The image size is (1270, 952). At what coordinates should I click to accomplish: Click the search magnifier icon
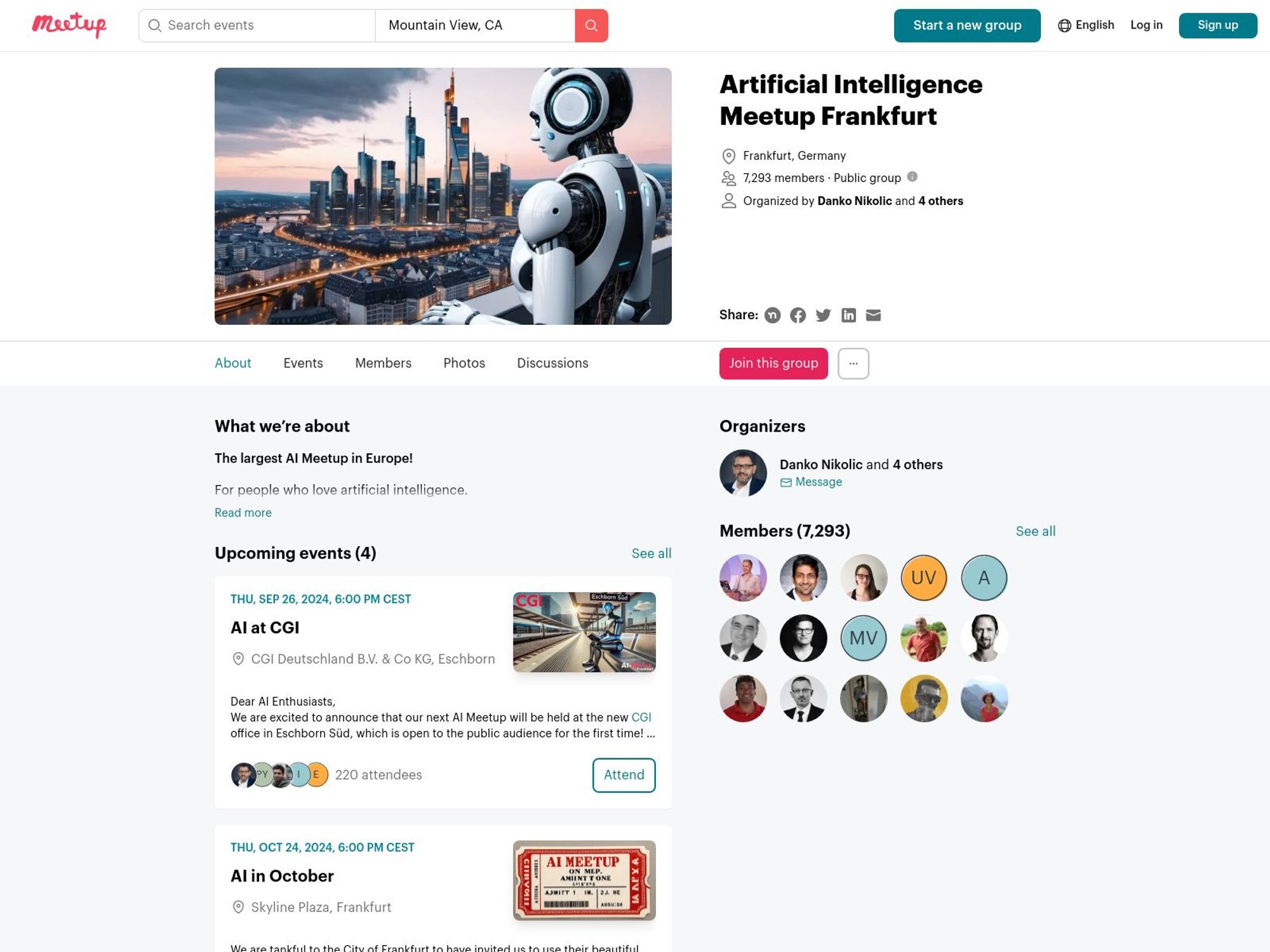point(592,25)
